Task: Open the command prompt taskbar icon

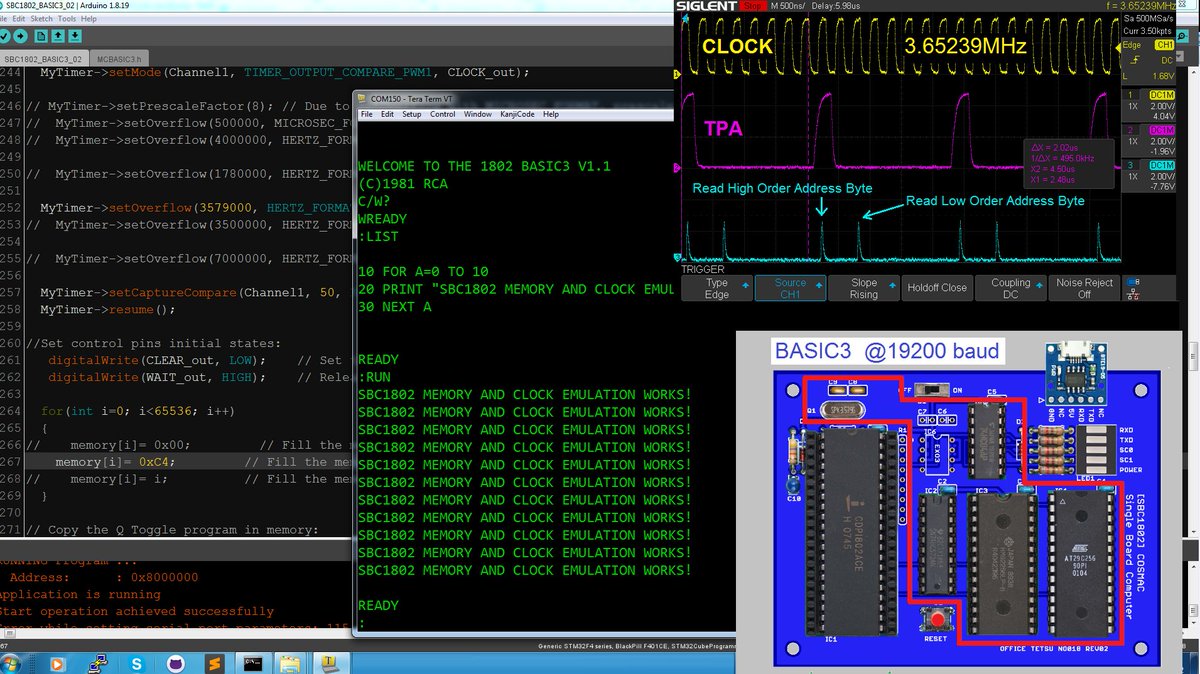Action: point(253,663)
